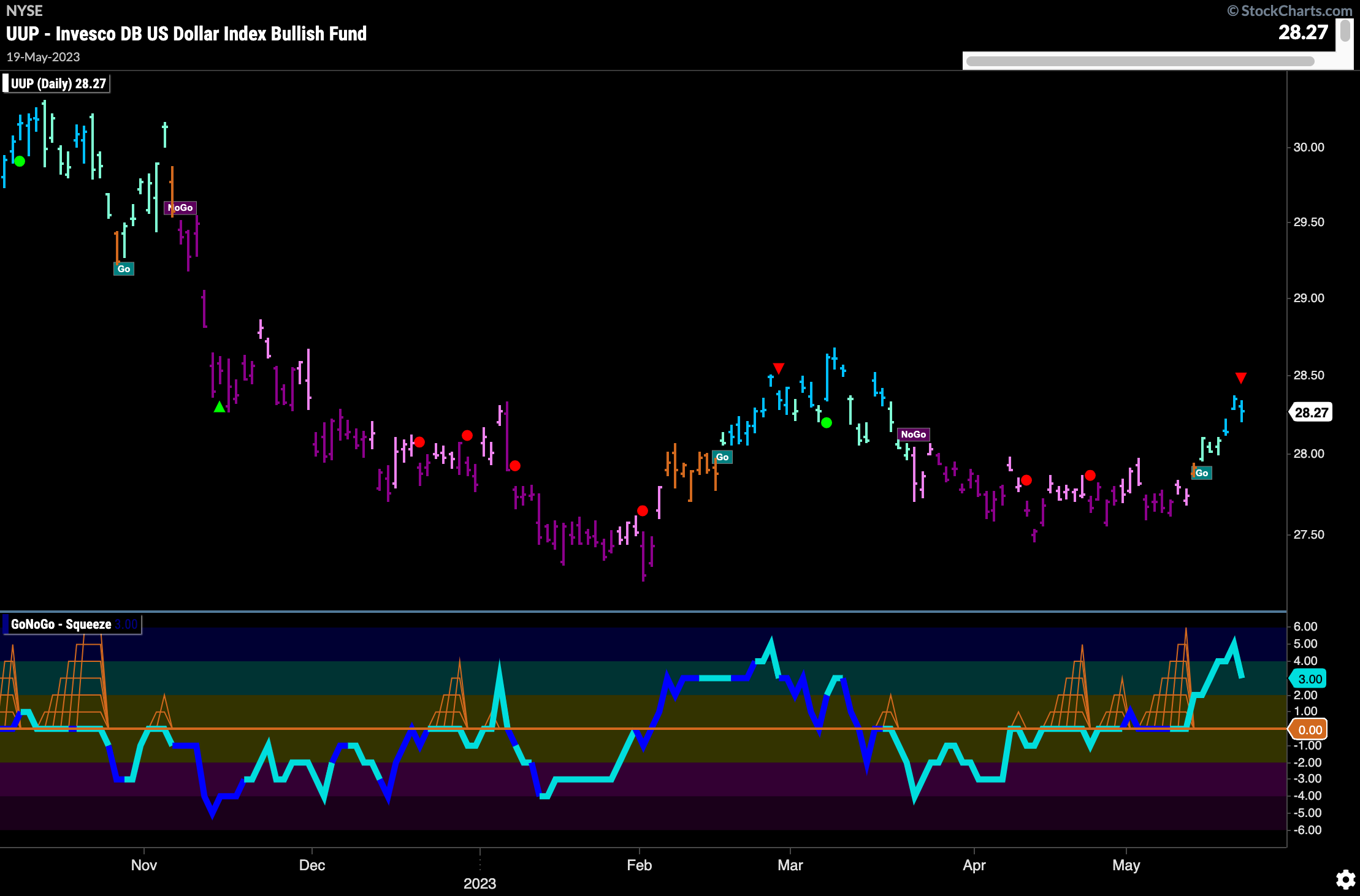
Task: Click the green circle marker in late October
Action: click(x=20, y=161)
